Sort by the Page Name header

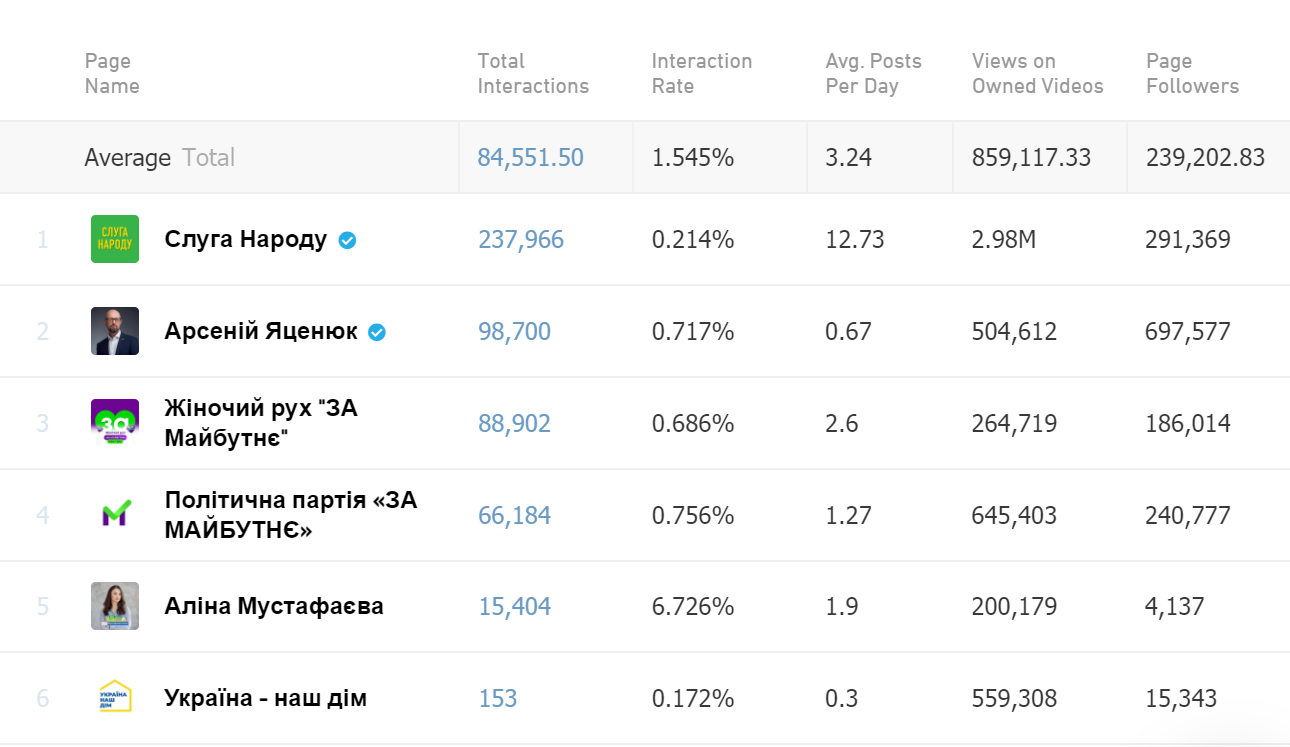click(112, 74)
